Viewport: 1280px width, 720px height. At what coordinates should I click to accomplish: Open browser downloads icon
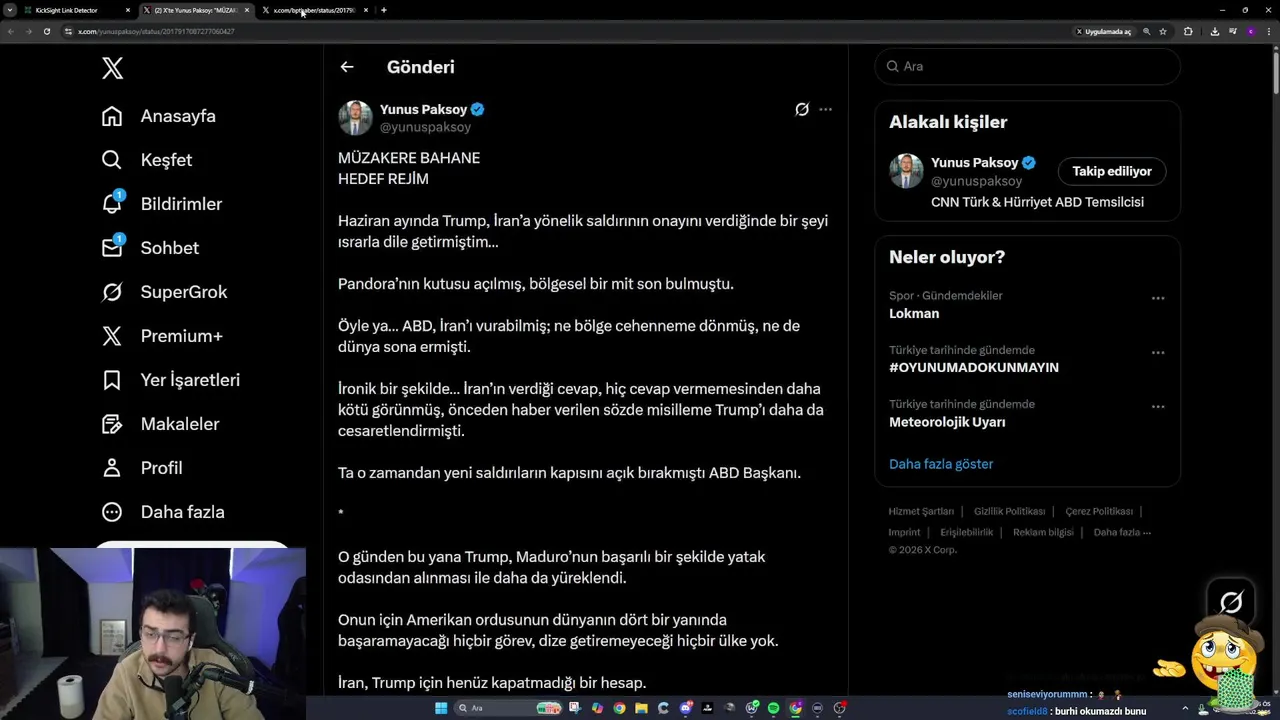[1215, 31]
